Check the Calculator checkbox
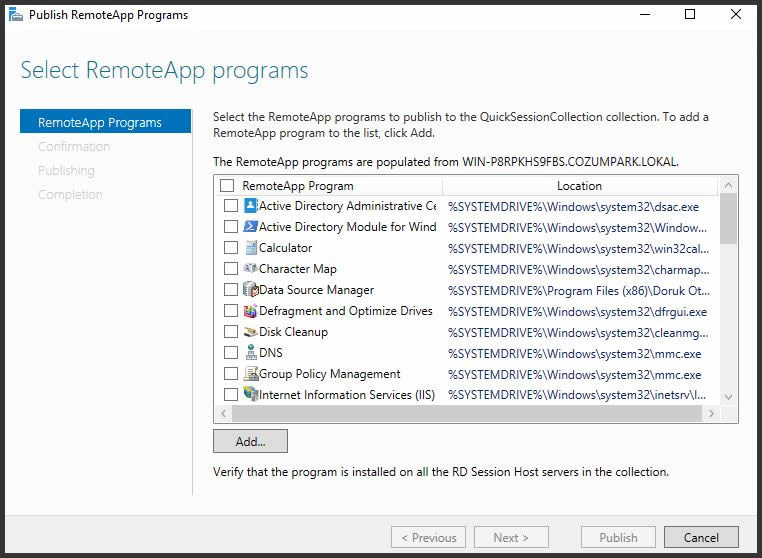The image size is (762, 558). [231, 247]
